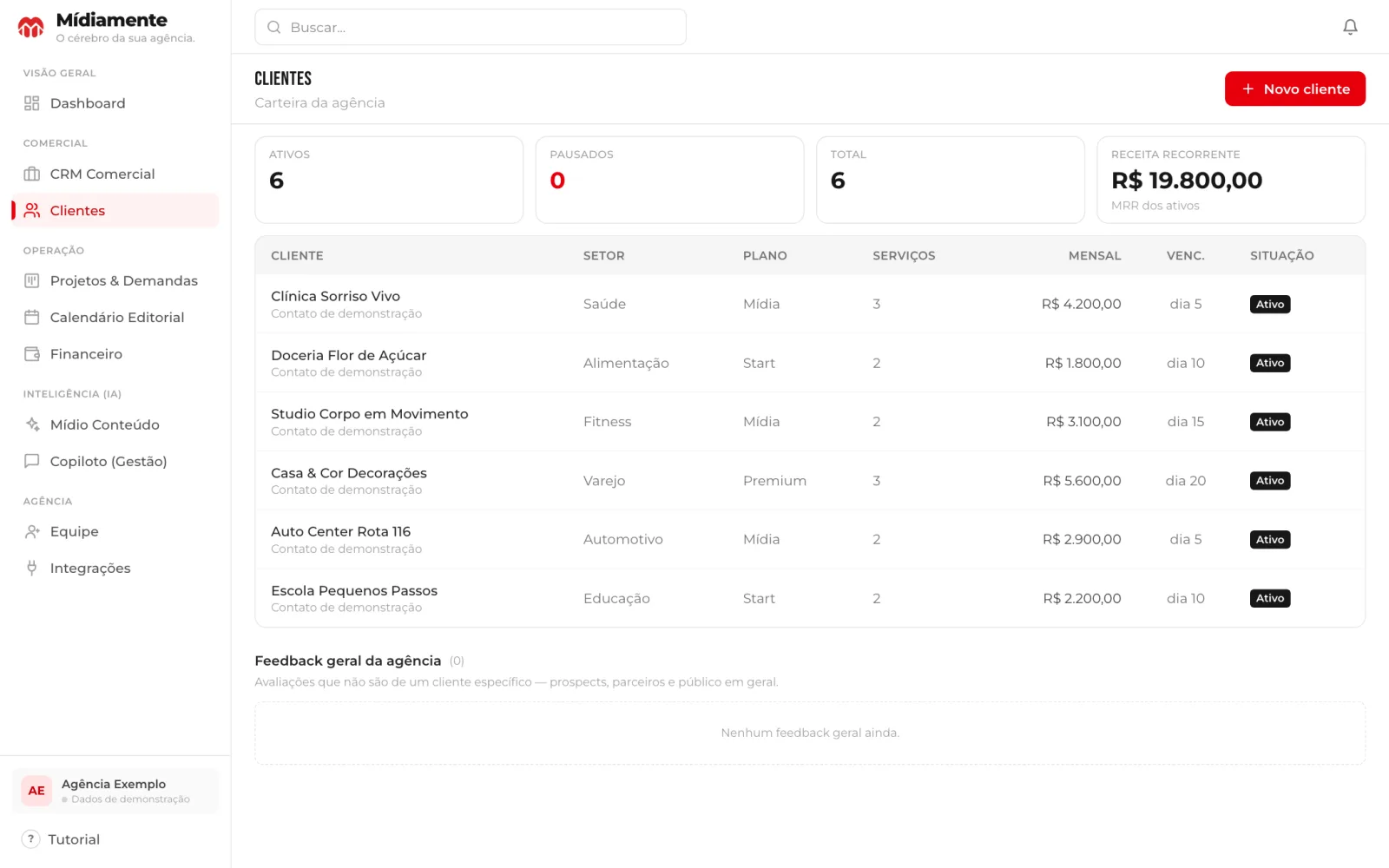Click the CRM Comercial briefcase icon
The image size is (1389, 868).
point(32,174)
